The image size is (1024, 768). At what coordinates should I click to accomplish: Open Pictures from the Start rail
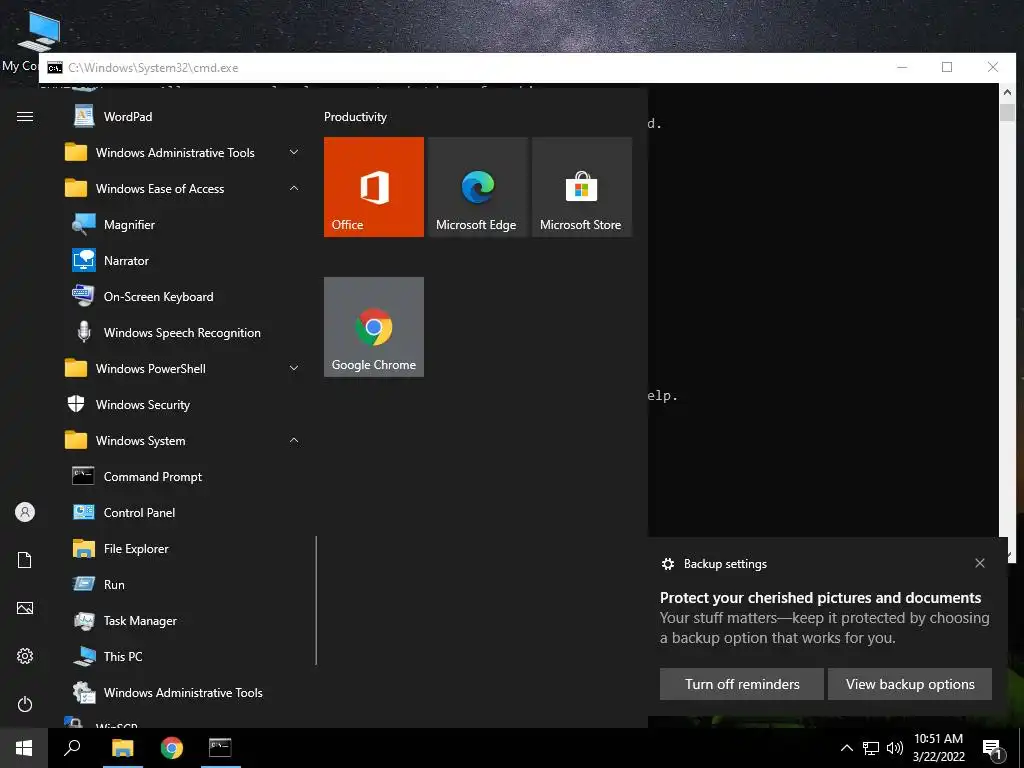pos(25,608)
